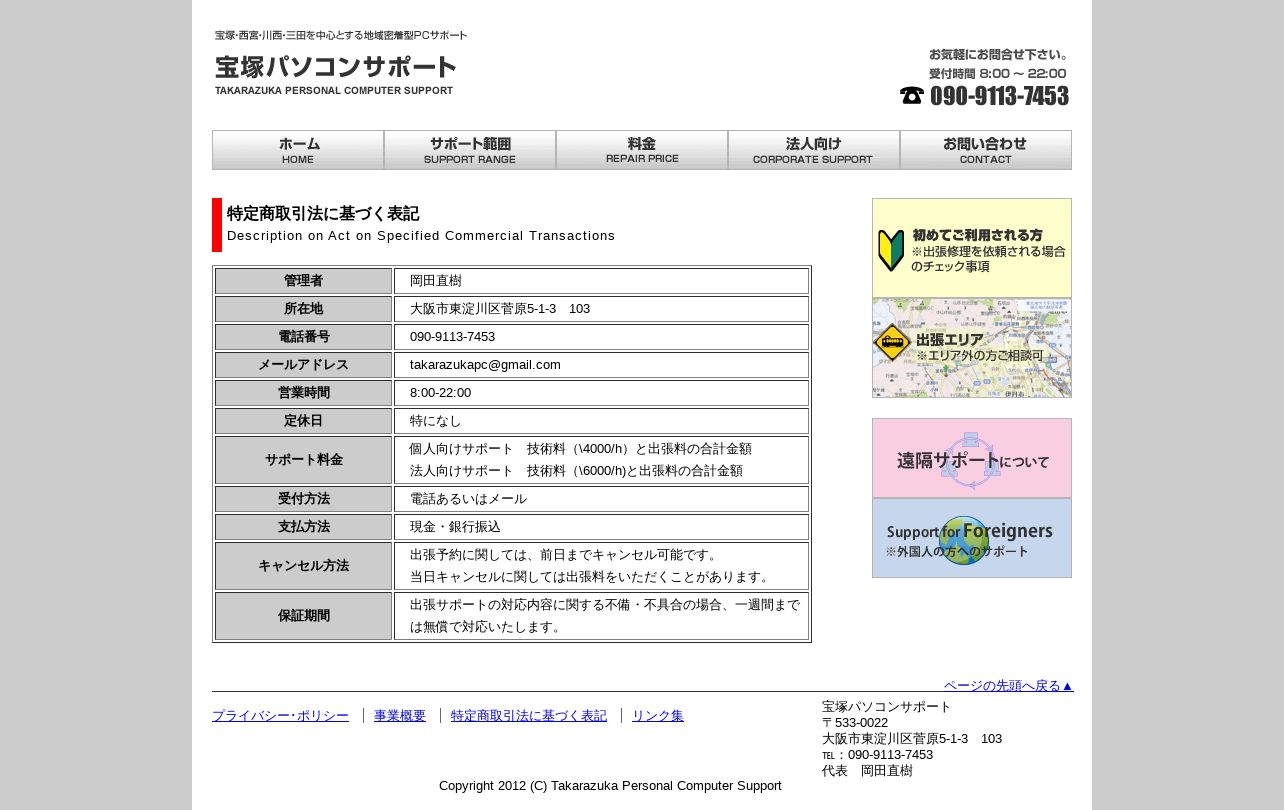Image resolution: width=1284 pixels, height=810 pixels.
Task: Click the 保証期間 header cell
Action: pyautogui.click(x=303, y=616)
